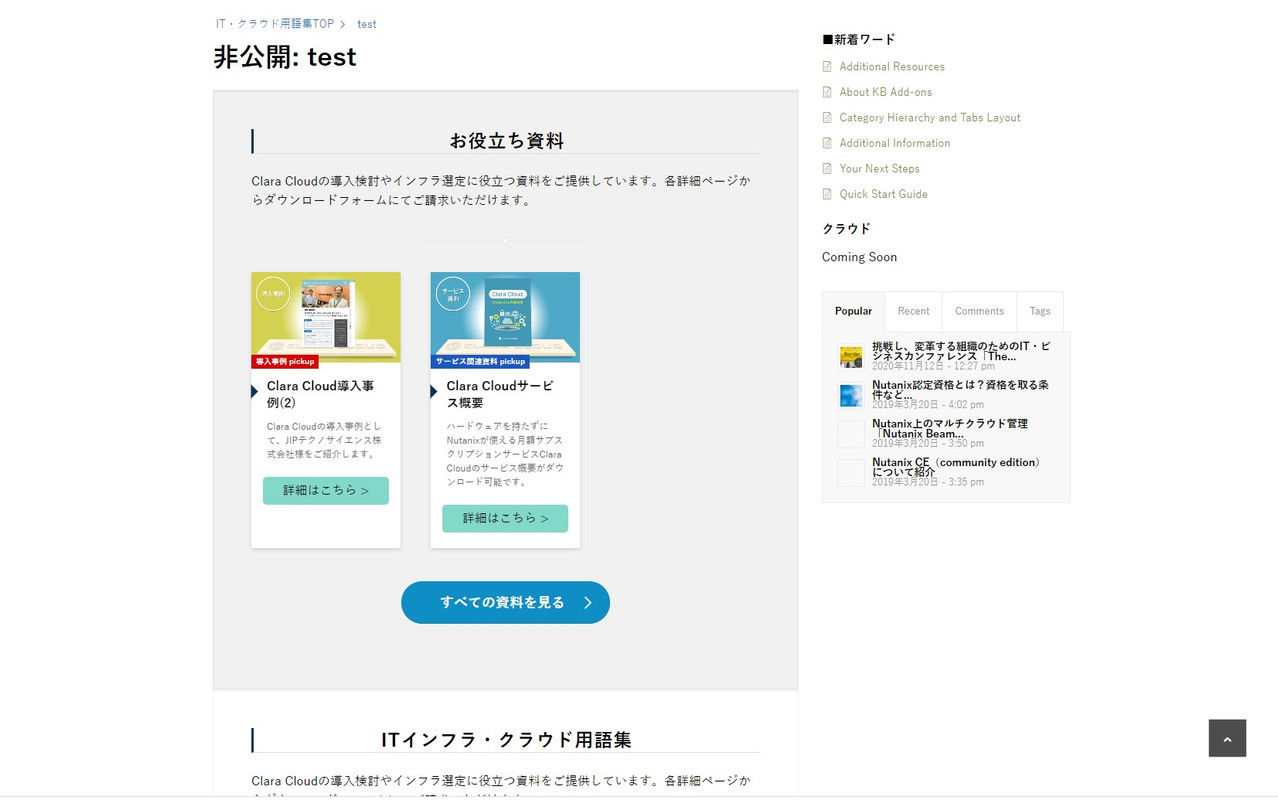Click document icon beside Your Next Steps
This screenshot has width=1278, height=800.
(827, 169)
